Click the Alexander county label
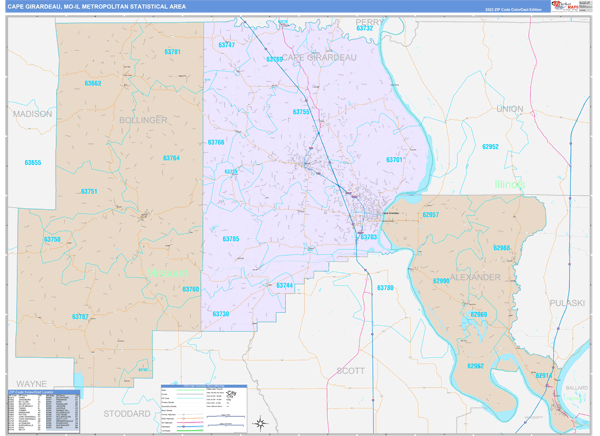The height and width of the screenshot is (436, 600). coord(475,277)
